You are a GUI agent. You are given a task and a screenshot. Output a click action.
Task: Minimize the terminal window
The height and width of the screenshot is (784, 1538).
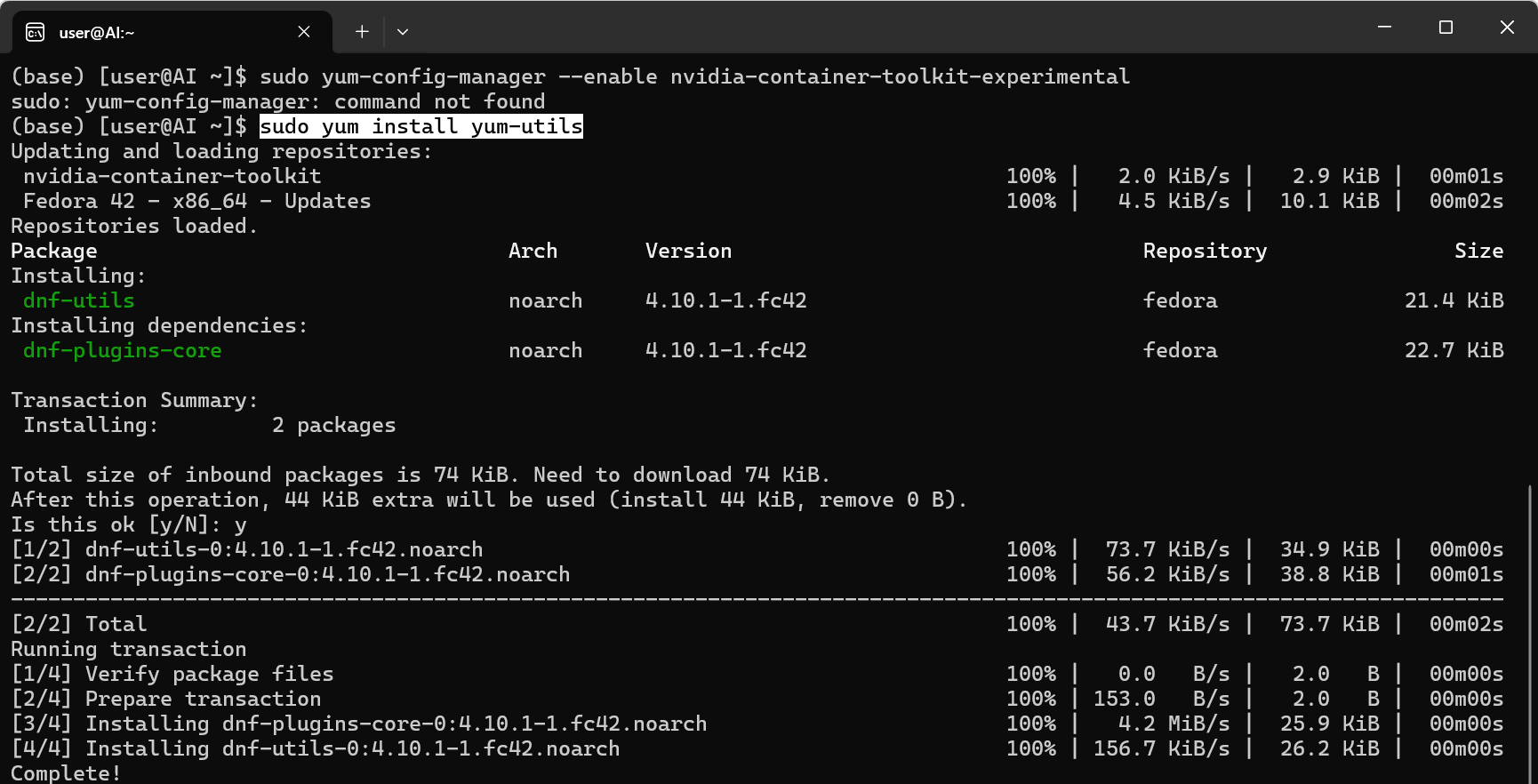[x=1384, y=28]
